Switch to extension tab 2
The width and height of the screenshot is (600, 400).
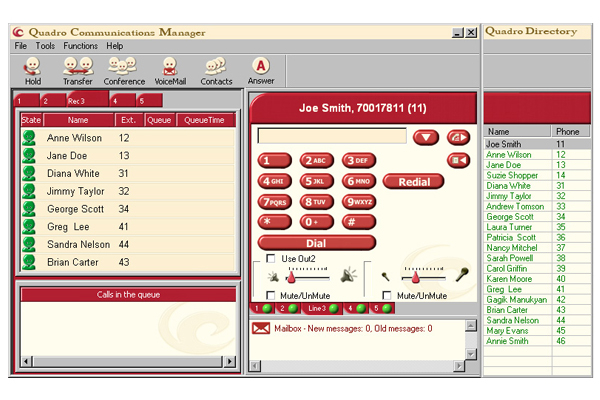tap(53, 101)
